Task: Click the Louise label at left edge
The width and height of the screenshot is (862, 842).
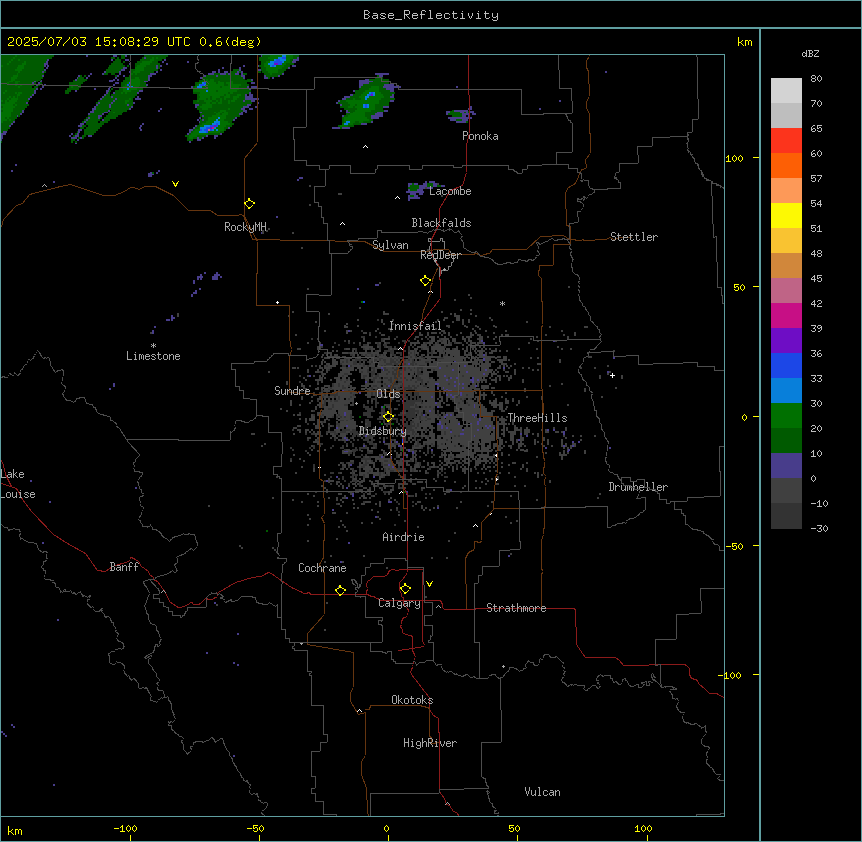Action: coord(18,494)
